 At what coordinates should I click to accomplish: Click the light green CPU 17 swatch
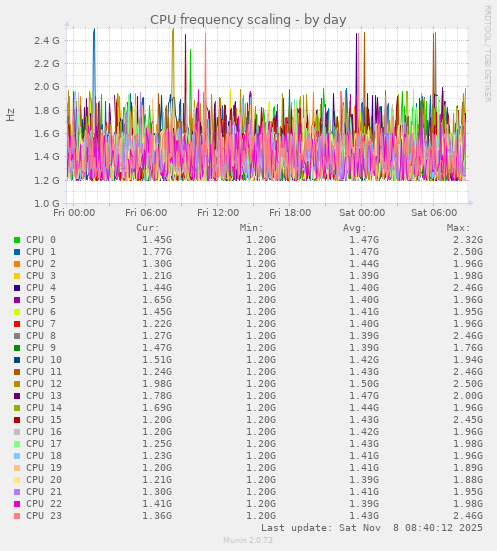tap(17, 444)
